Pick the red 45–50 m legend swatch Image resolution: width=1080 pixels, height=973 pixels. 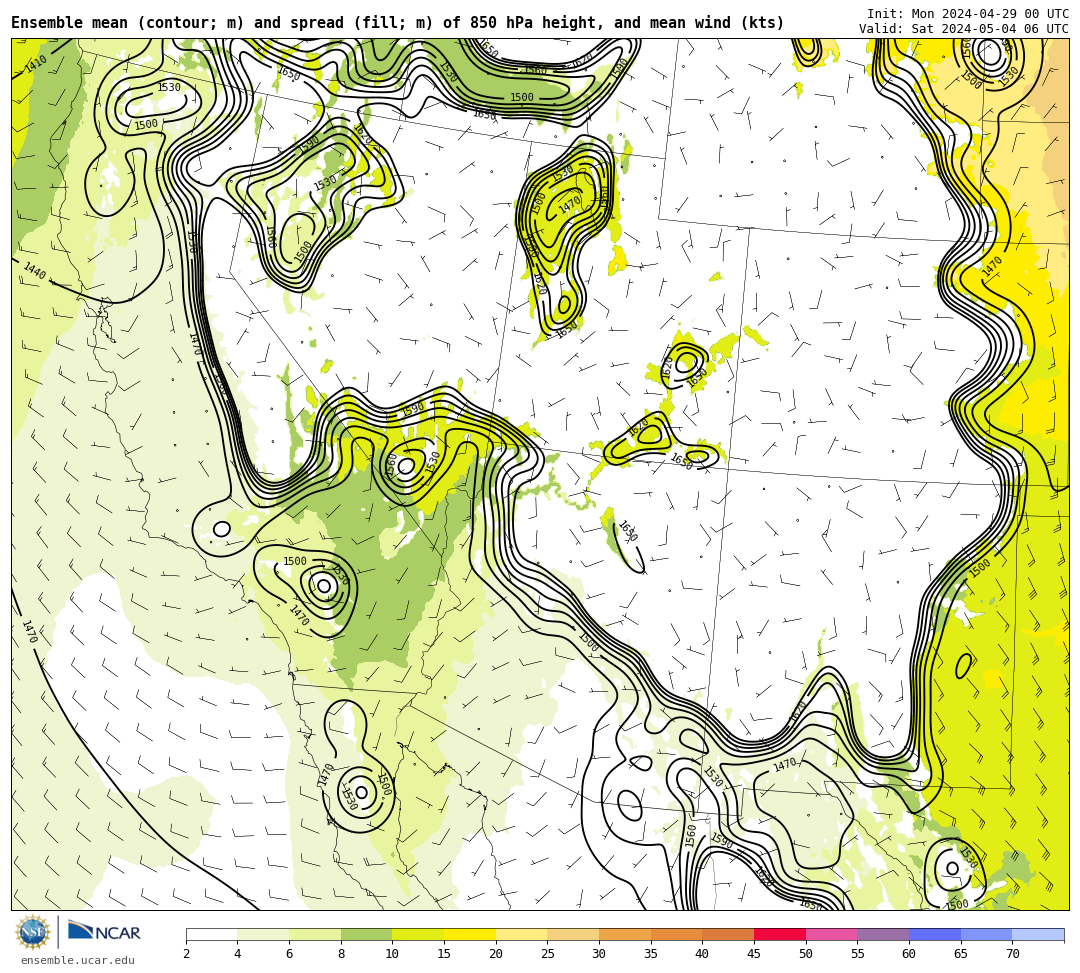(x=780, y=934)
